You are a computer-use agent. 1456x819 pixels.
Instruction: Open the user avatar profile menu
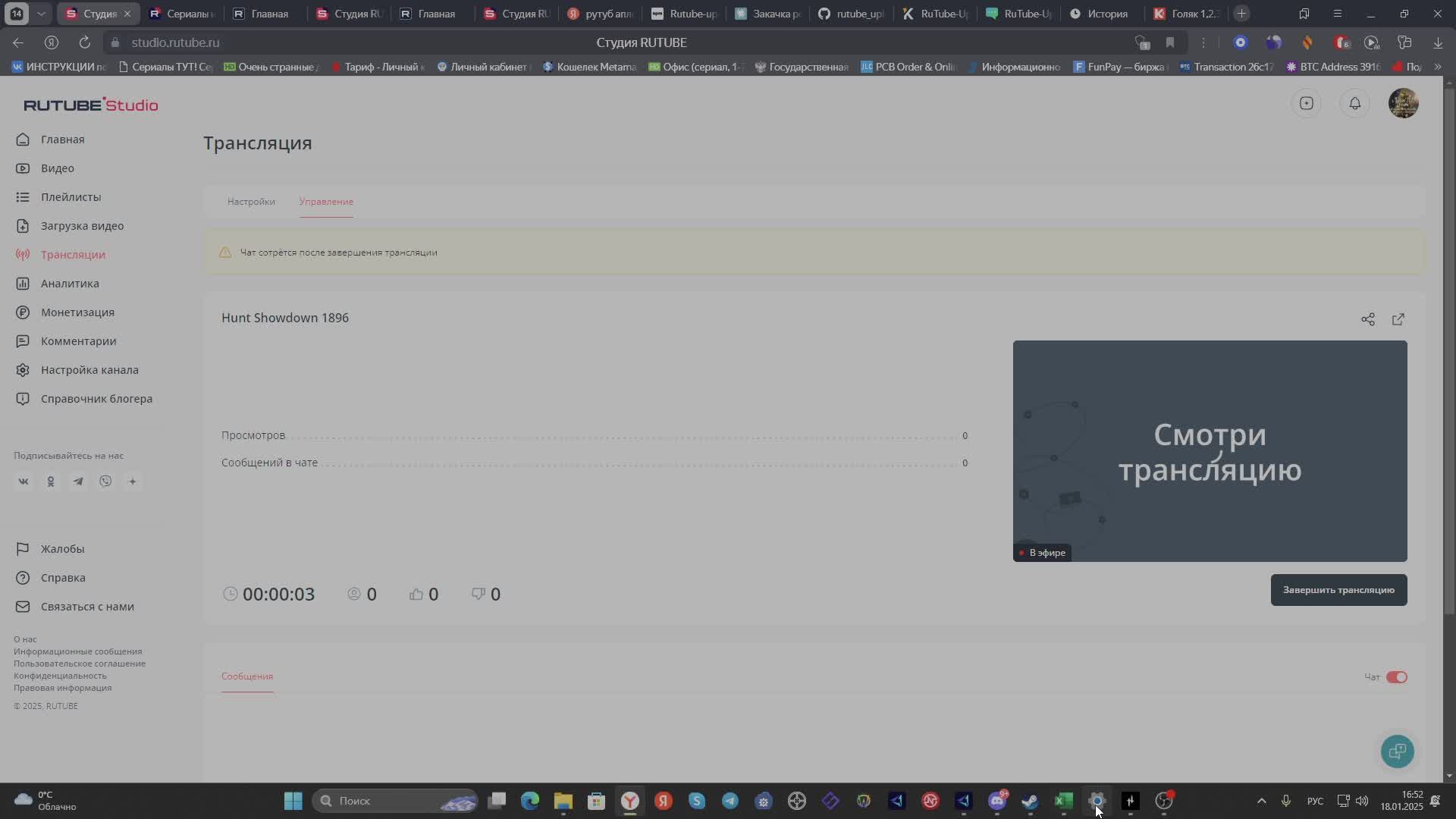tap(1404, 103)
